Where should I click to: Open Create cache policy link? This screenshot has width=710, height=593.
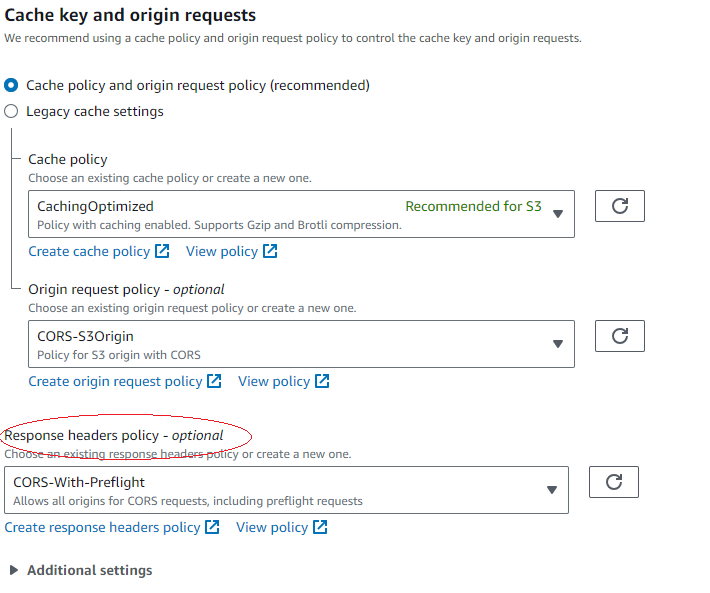pos(89,251)
